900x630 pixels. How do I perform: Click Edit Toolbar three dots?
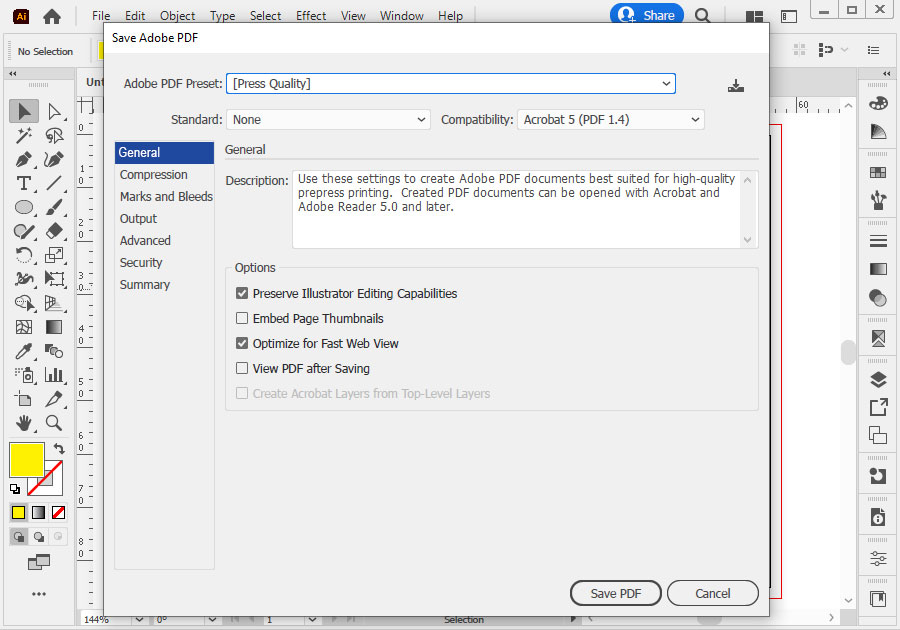(38, 594)
